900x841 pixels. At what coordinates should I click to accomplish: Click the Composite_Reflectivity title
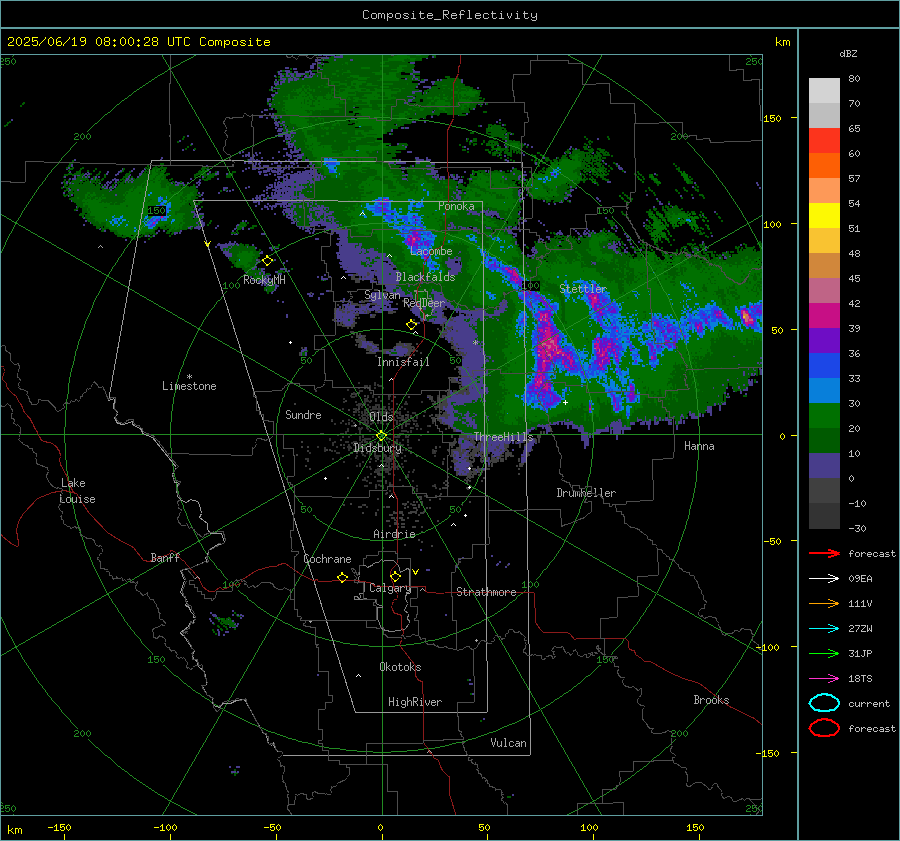click(x=449, y=15)
